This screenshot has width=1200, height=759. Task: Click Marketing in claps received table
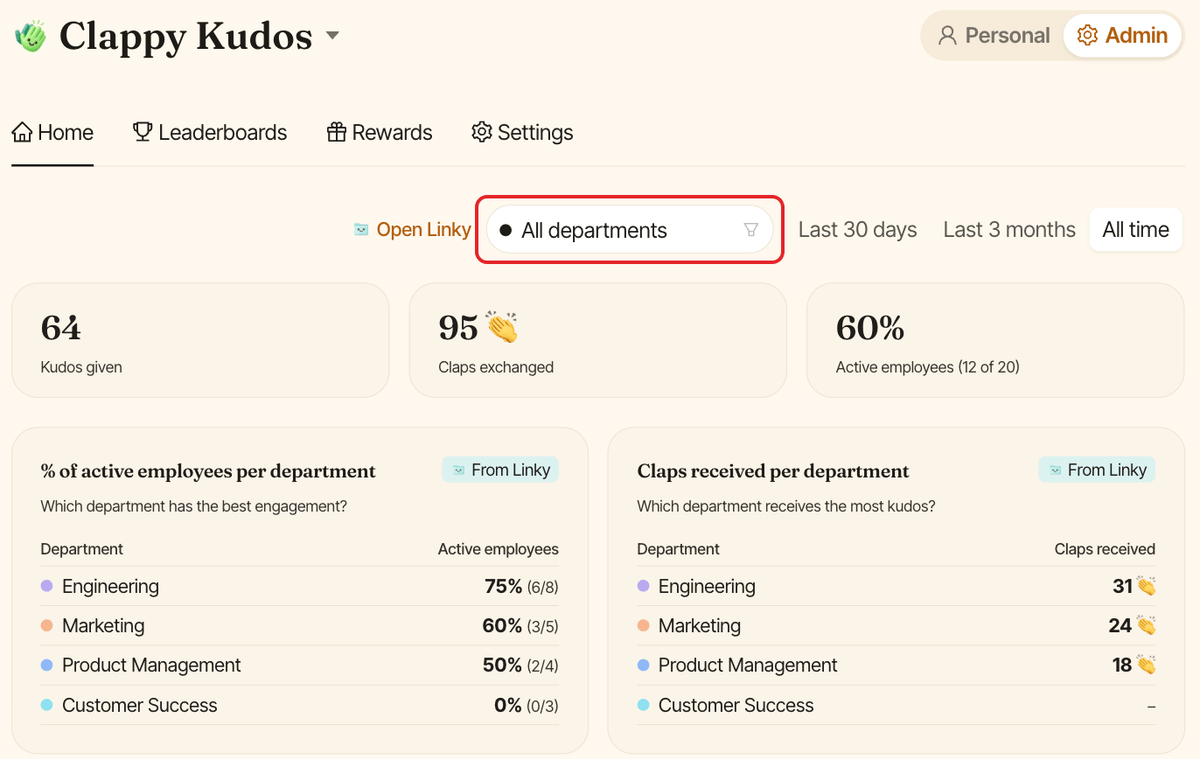point(699,626)
